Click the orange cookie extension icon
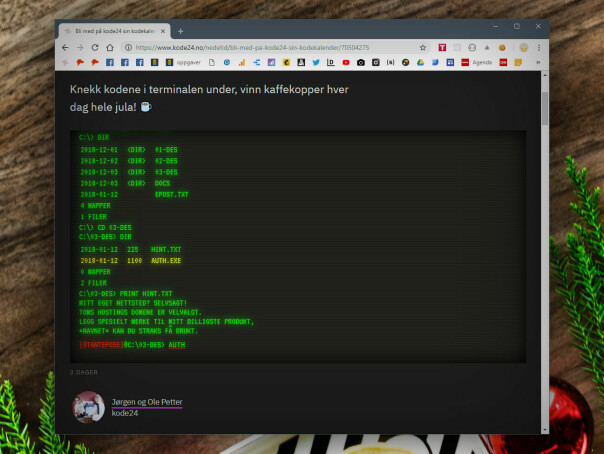604x454 pixels. (502, 47)
